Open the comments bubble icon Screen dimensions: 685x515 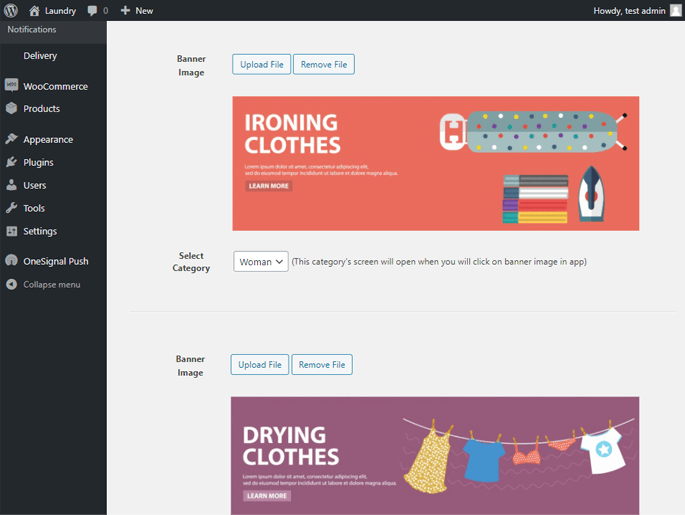(x=93, y=10)
